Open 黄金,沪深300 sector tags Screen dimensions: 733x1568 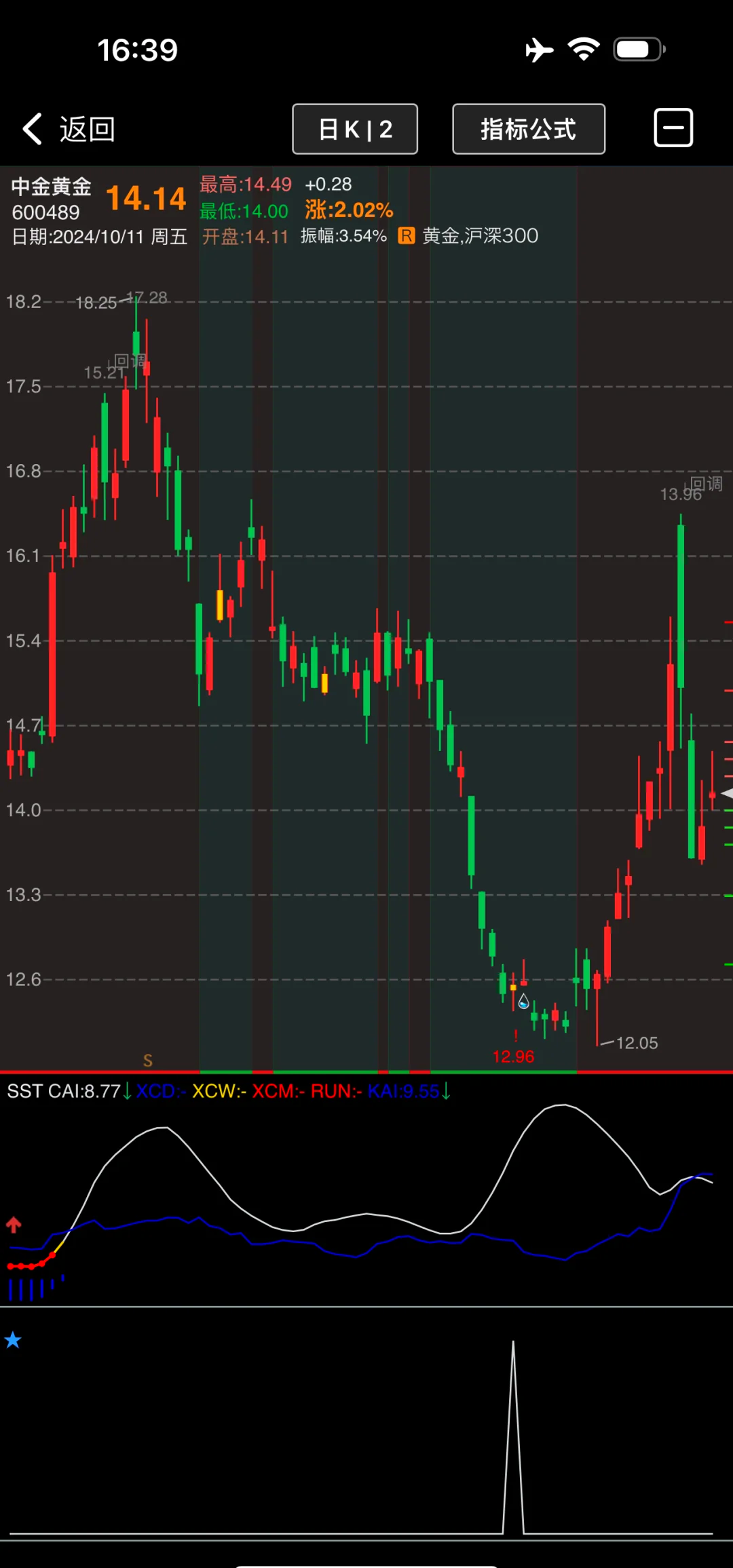click(x=480, y=235)
